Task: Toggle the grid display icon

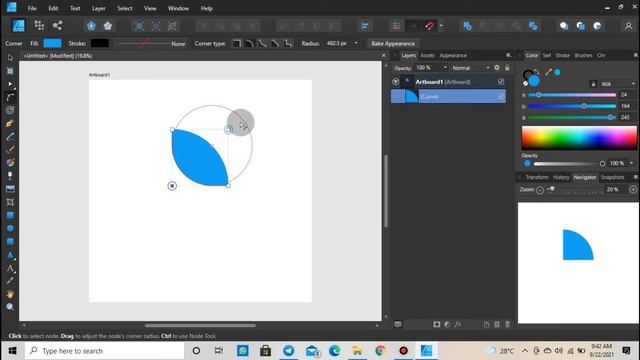Action: [x=396, y=26]
